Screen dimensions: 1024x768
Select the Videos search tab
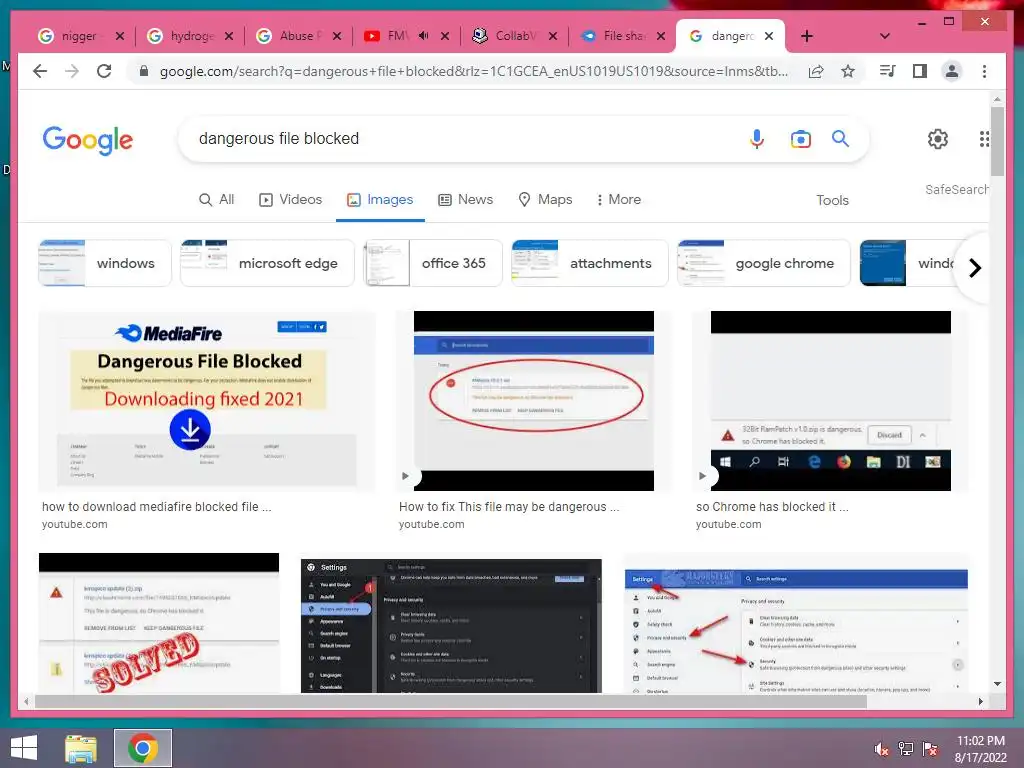click(291, 200)
